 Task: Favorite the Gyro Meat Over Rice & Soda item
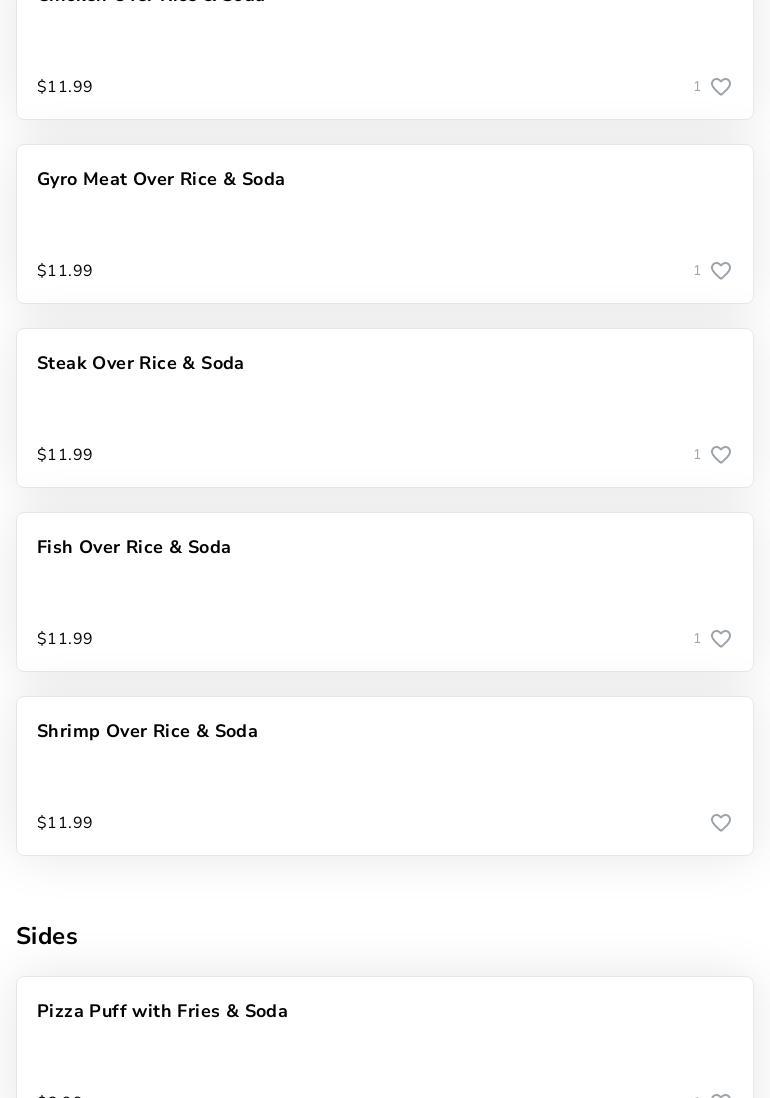(x=721, y=271)
